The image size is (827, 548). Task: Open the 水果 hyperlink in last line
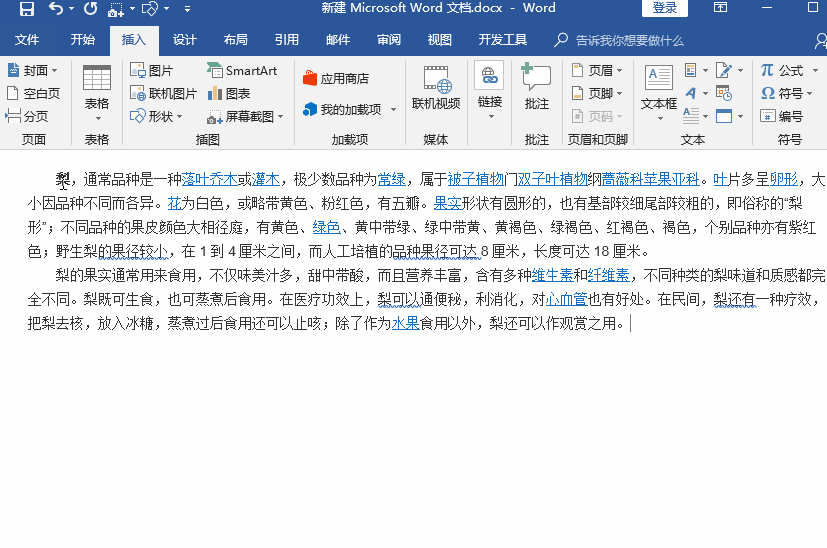[x=405, y=323]
